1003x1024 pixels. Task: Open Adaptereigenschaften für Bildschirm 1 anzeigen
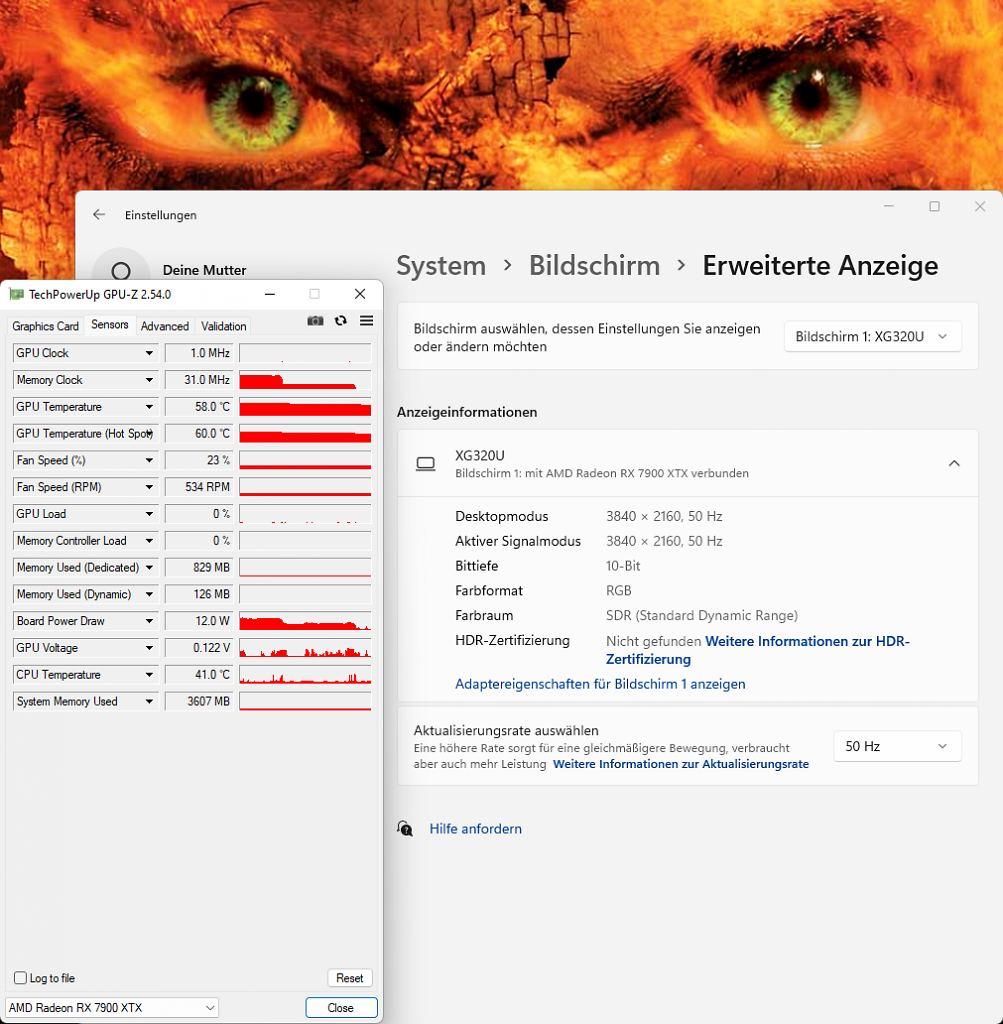click(600, 684)
